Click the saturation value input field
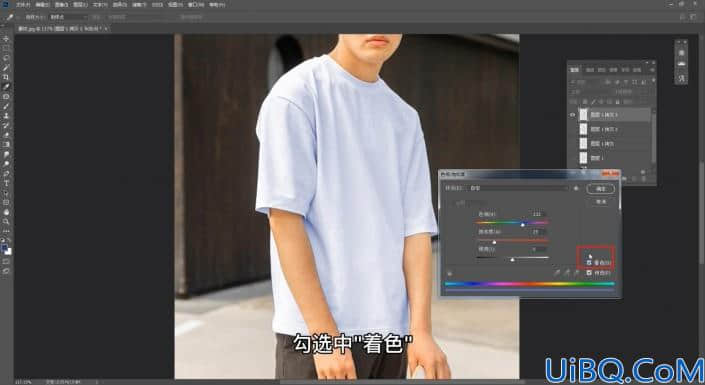 tap(538, 232)
